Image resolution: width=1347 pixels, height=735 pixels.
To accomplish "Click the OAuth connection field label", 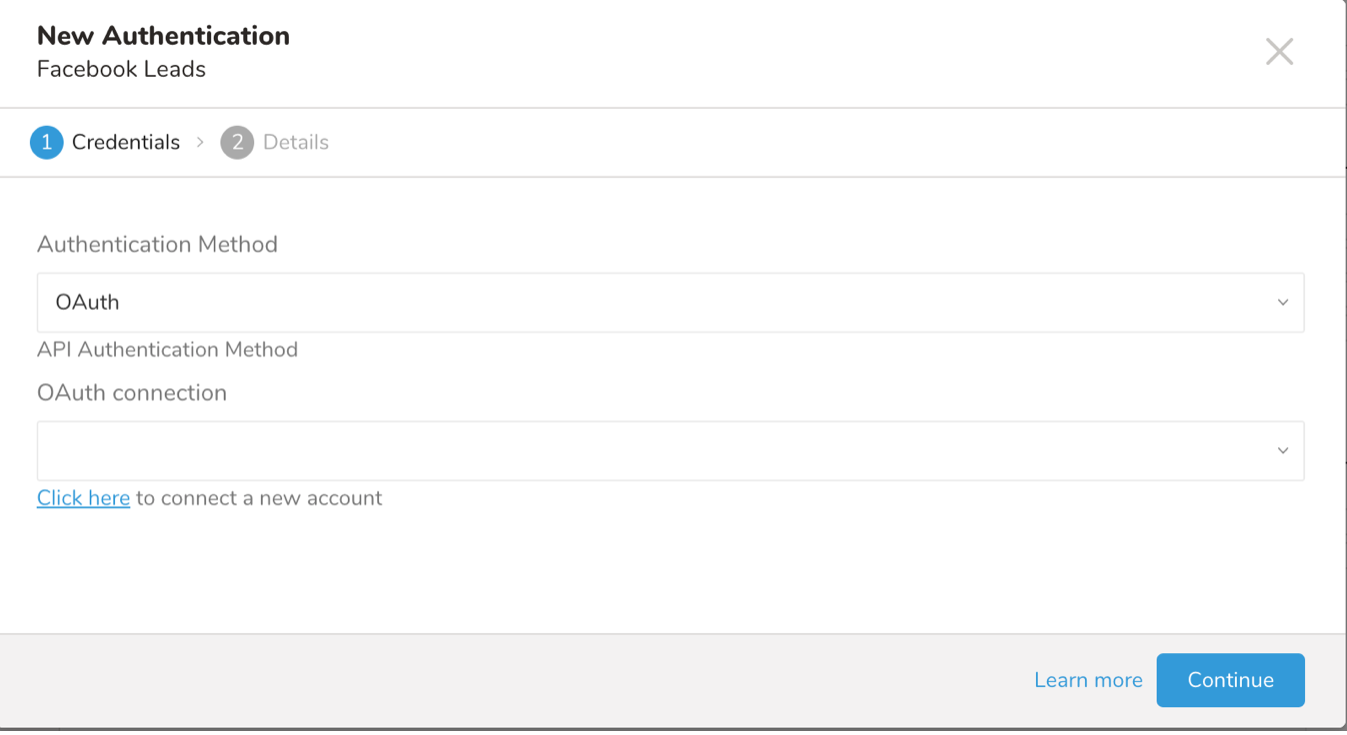I will tap(132, 393).
